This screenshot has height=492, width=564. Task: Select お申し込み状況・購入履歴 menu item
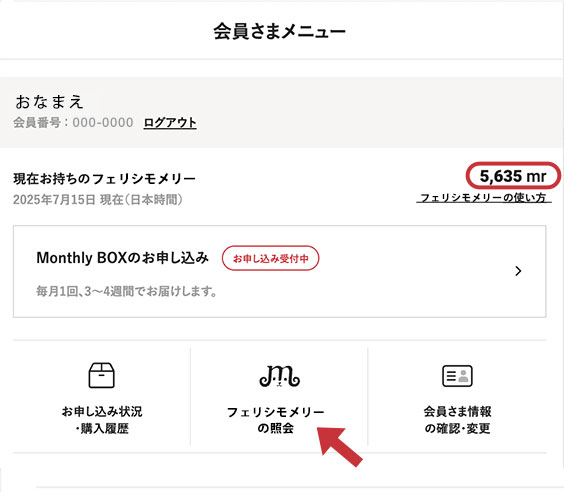[101, 397]
